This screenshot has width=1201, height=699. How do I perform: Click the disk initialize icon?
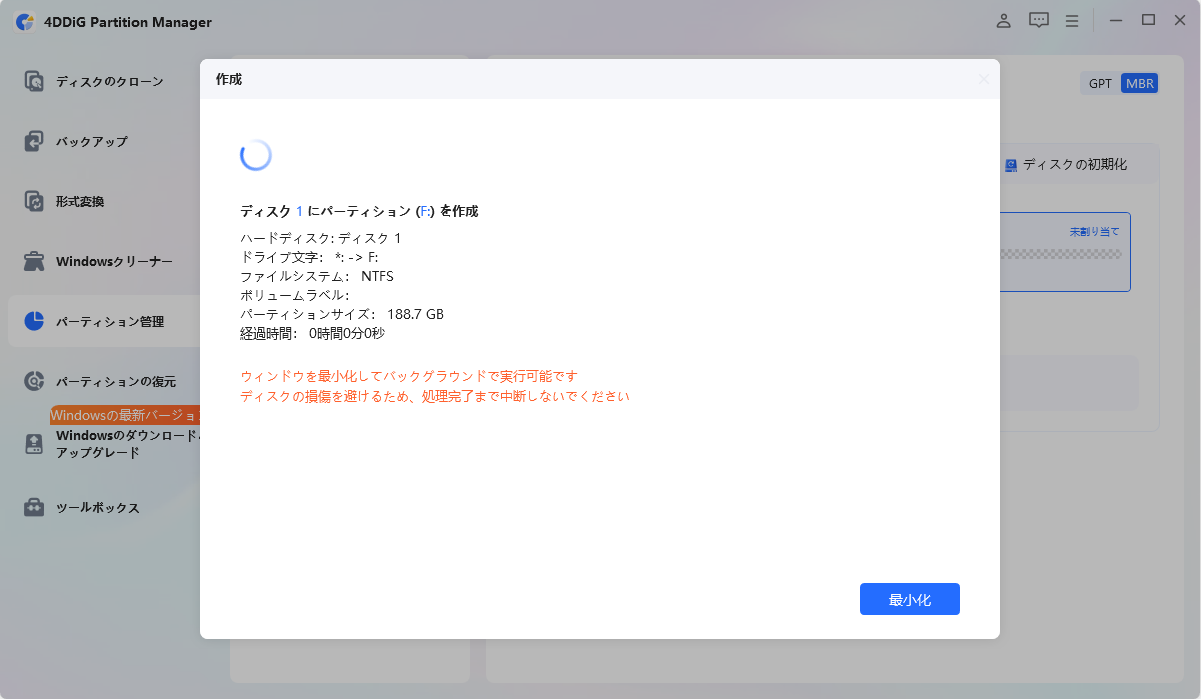click(x=1010, y=164)
